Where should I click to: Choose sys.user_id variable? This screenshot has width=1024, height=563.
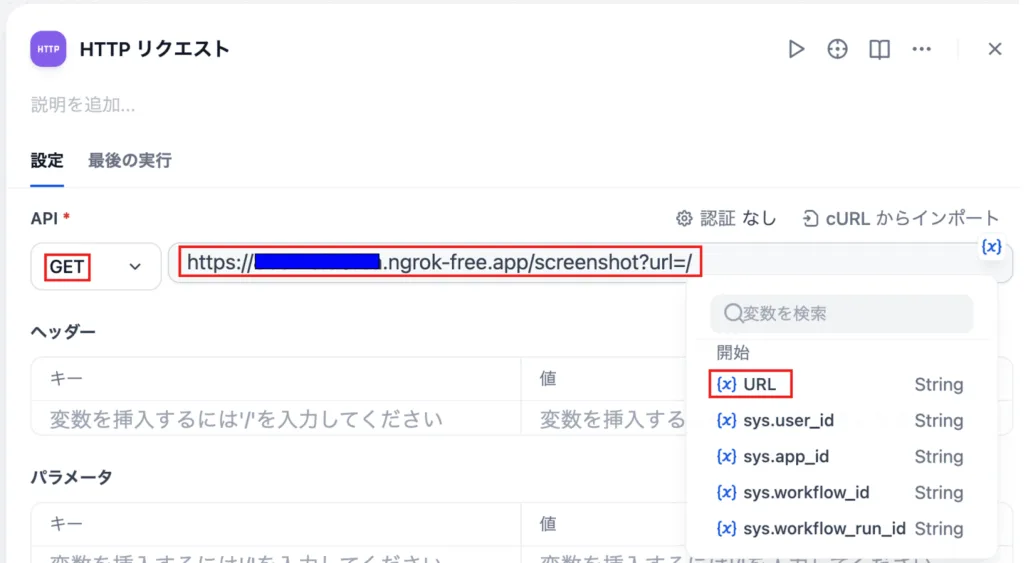click(788, 421)
